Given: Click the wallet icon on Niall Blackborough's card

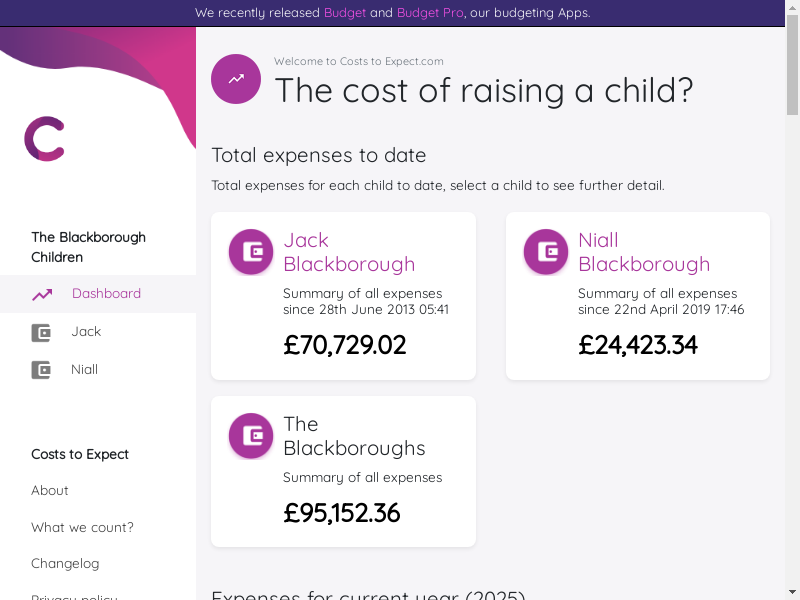Looking at the screenshot, I should coord(546,252).
